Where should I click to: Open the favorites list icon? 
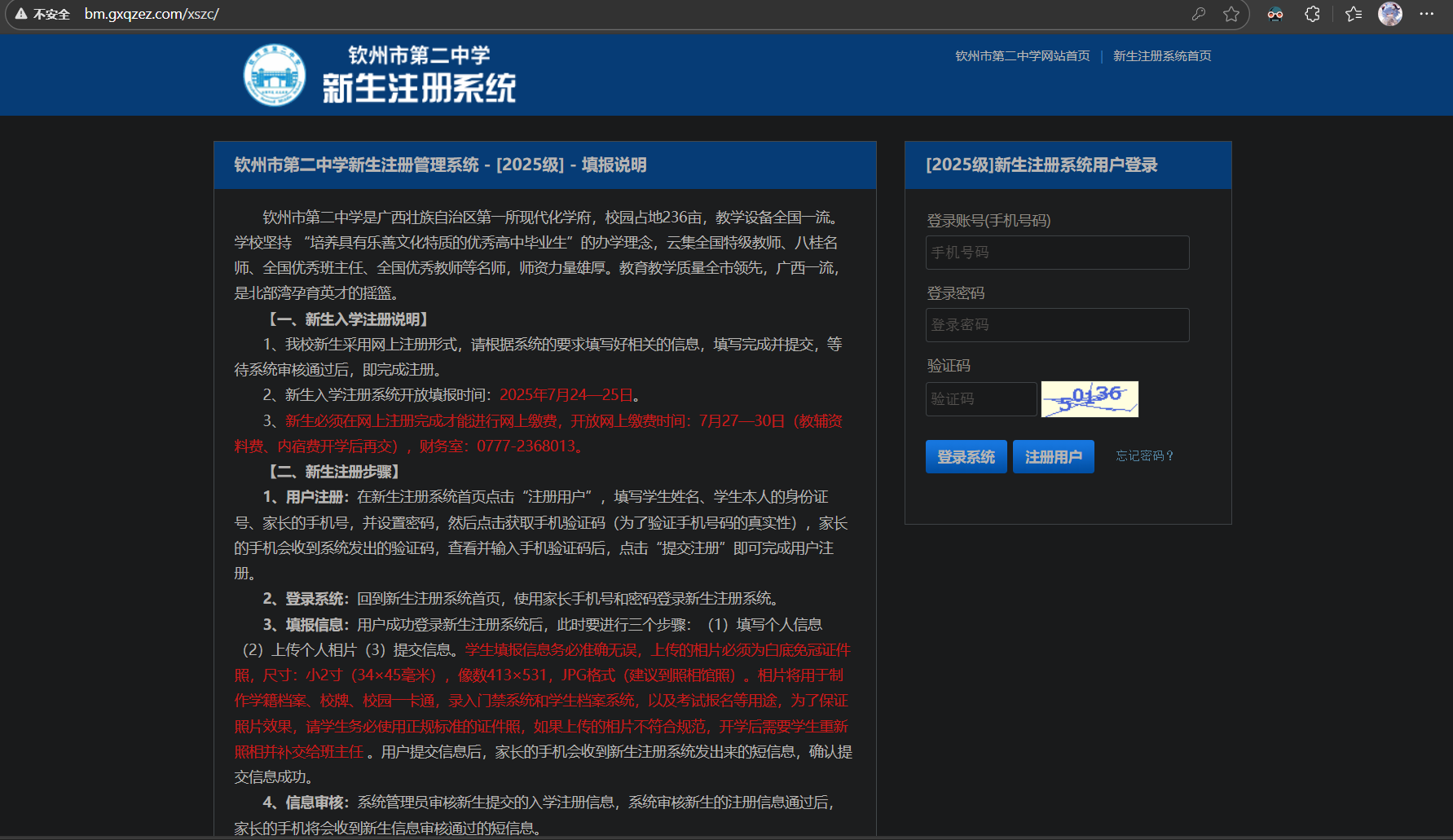[x=1354, y=14]
